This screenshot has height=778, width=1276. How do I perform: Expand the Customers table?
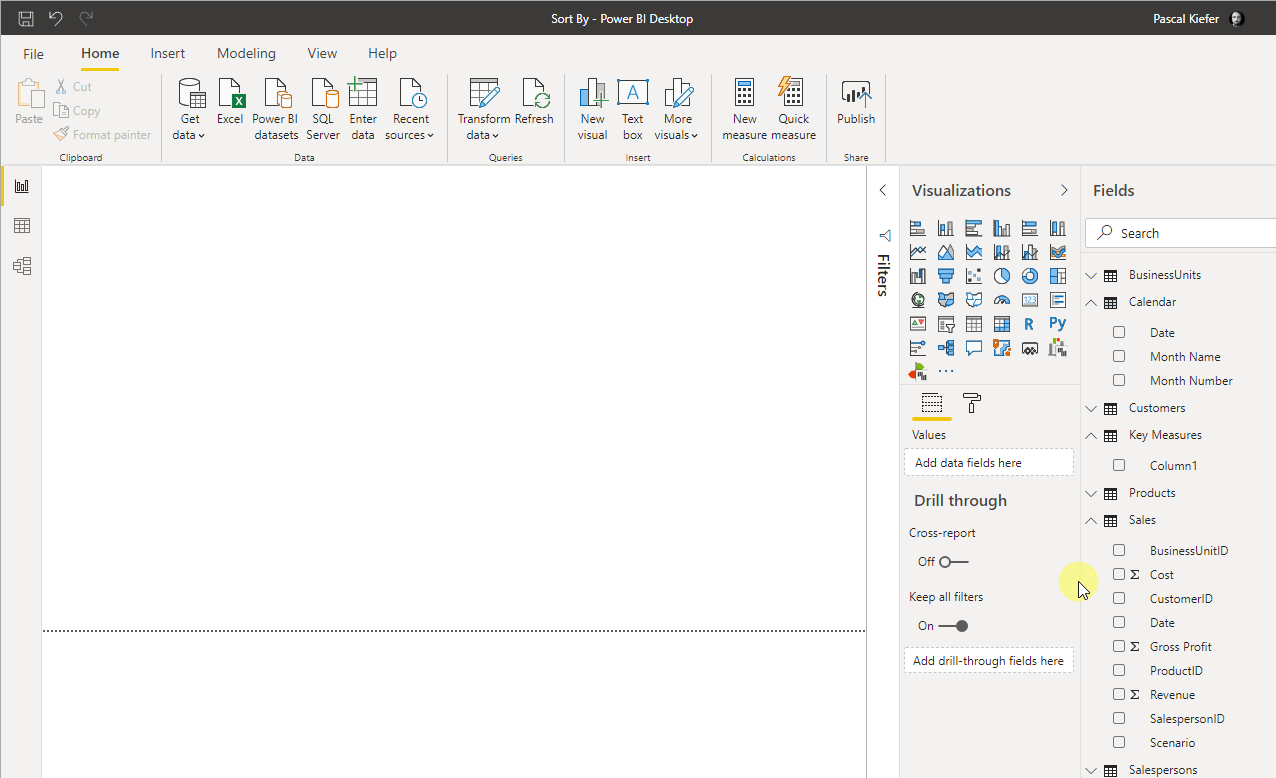coord(1090,408)
